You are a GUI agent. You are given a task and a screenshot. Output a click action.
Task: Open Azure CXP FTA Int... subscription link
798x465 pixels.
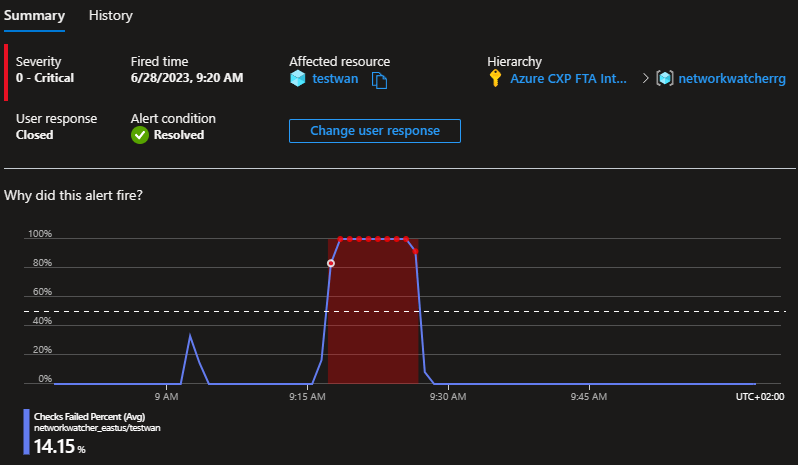tap(570, 79)
